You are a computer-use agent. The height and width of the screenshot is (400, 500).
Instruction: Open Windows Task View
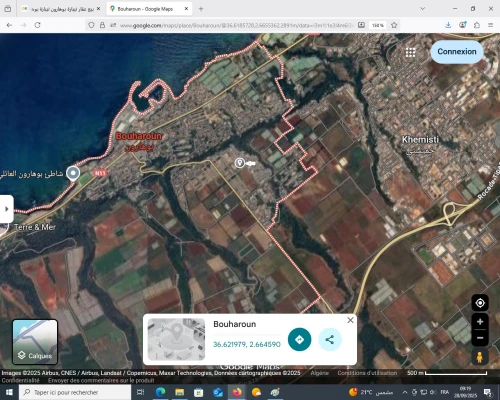coord(140,392)
